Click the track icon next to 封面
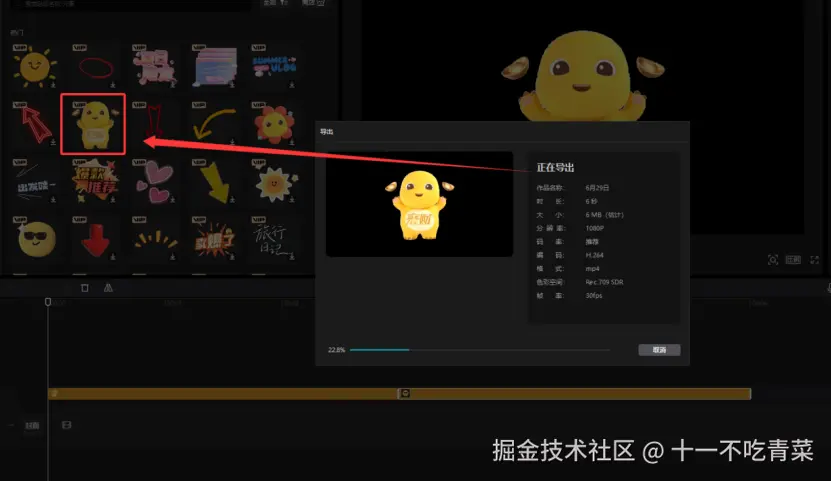The height and width of the screenshot is (481, 831). coord(66,425)
